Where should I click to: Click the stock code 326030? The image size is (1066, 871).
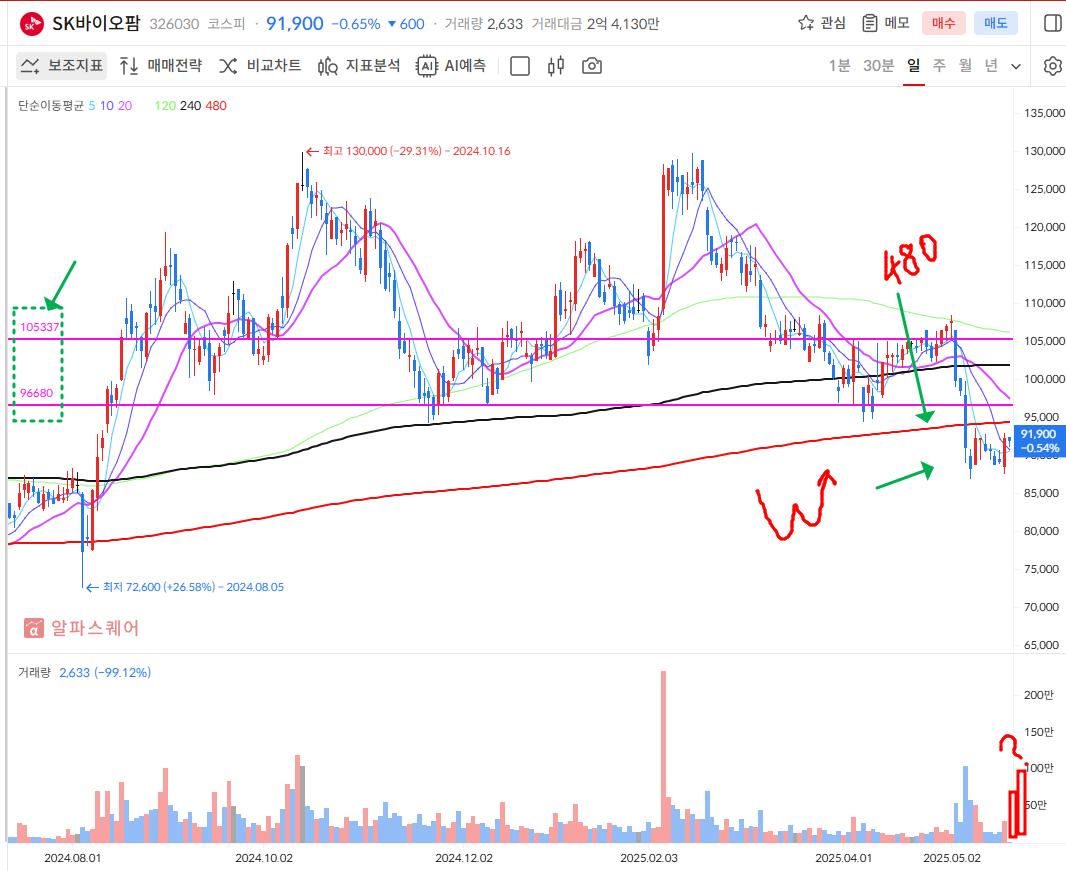point(174,24)
